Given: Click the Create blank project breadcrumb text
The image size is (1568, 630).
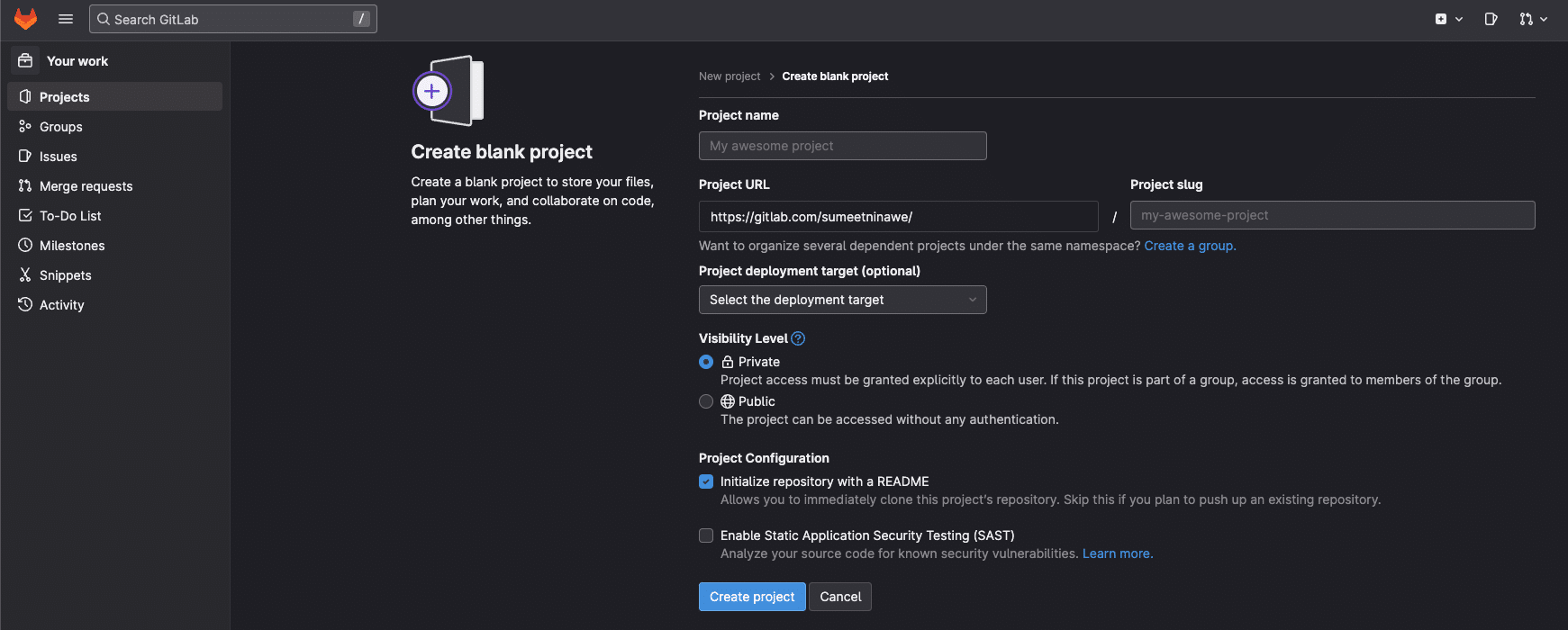Looking at the screenshot, I should 835,76.
